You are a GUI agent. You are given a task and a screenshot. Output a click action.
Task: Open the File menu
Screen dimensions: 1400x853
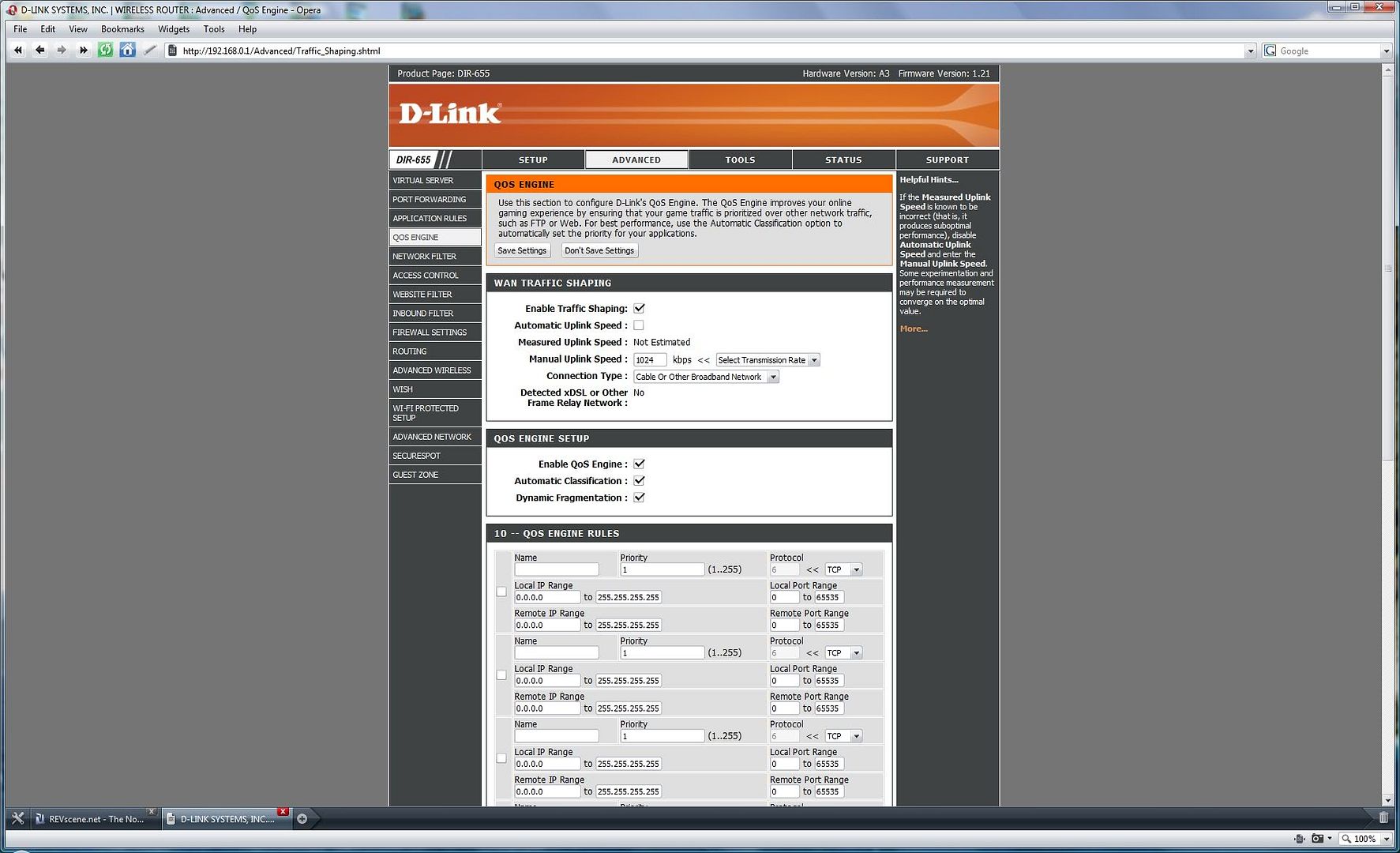tap(21, 29)
